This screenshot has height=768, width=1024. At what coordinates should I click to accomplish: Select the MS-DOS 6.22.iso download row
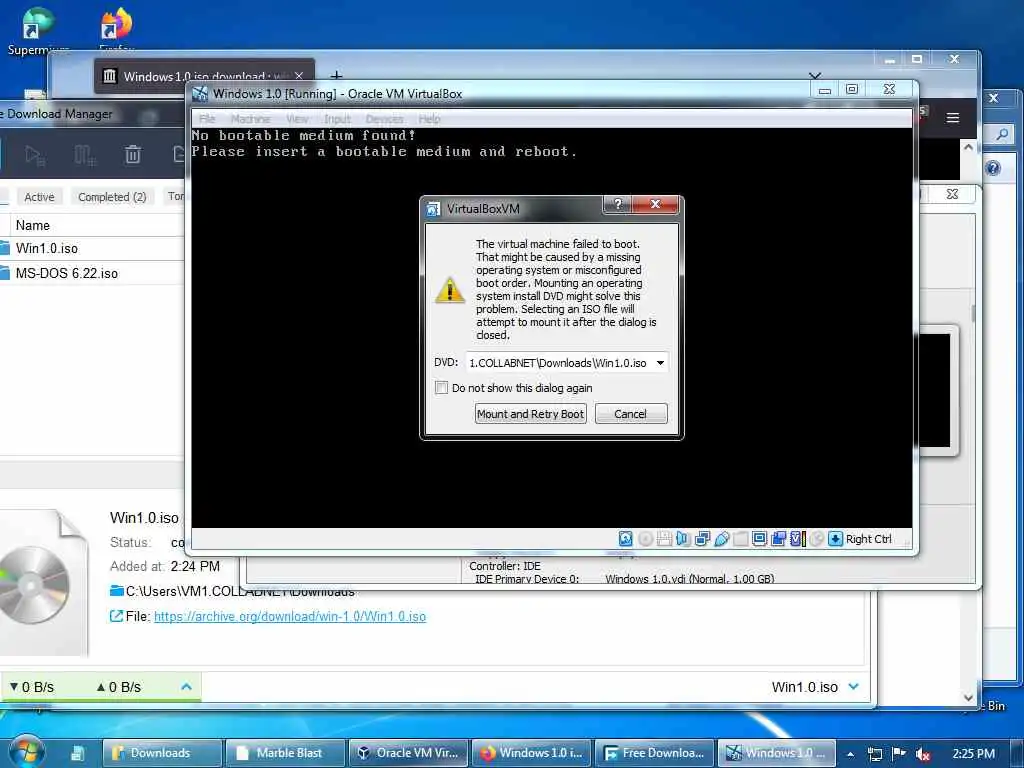point(91,273)
